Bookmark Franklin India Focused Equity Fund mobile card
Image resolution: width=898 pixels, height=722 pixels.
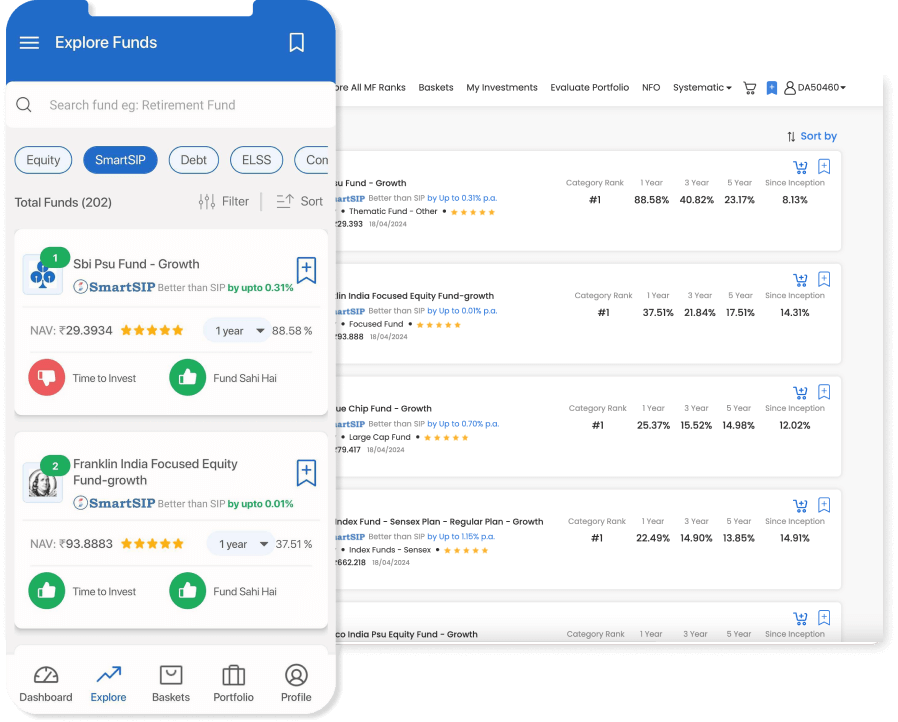[306, 473]
